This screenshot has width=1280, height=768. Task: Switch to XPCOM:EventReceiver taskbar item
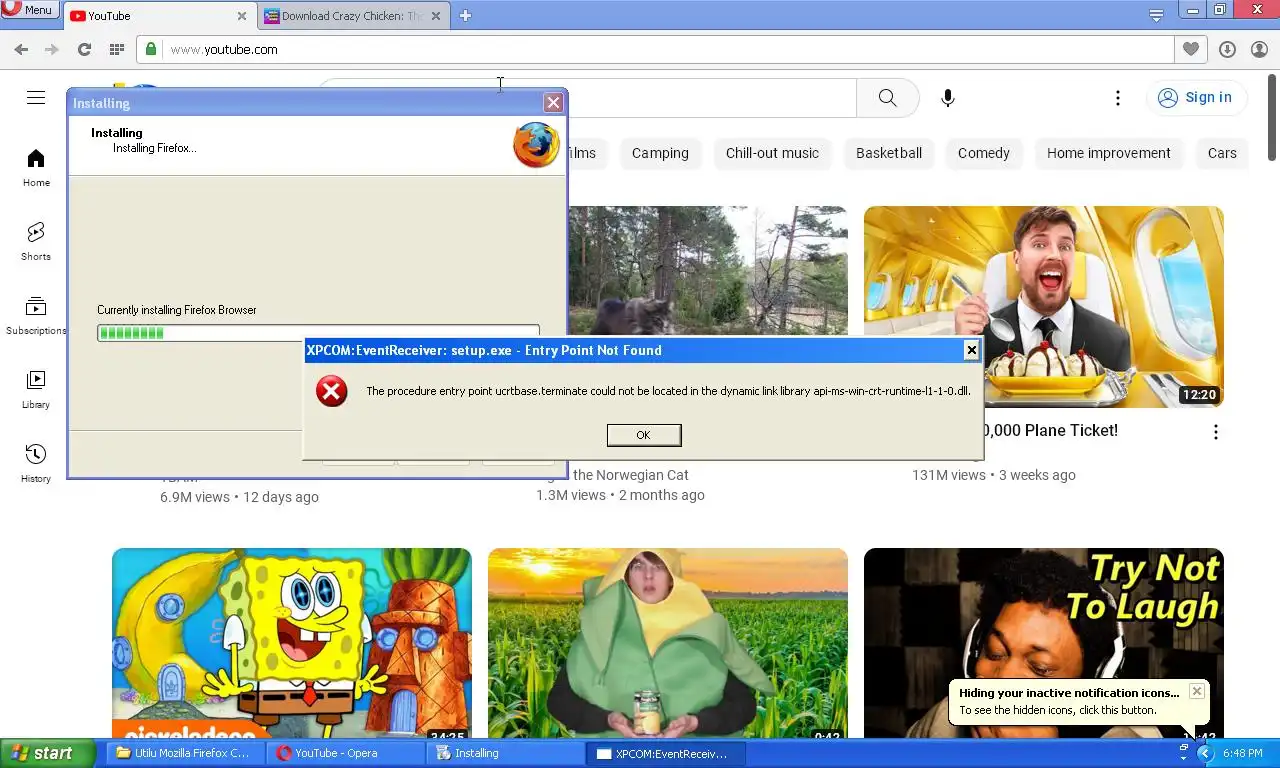coord(665,753)
